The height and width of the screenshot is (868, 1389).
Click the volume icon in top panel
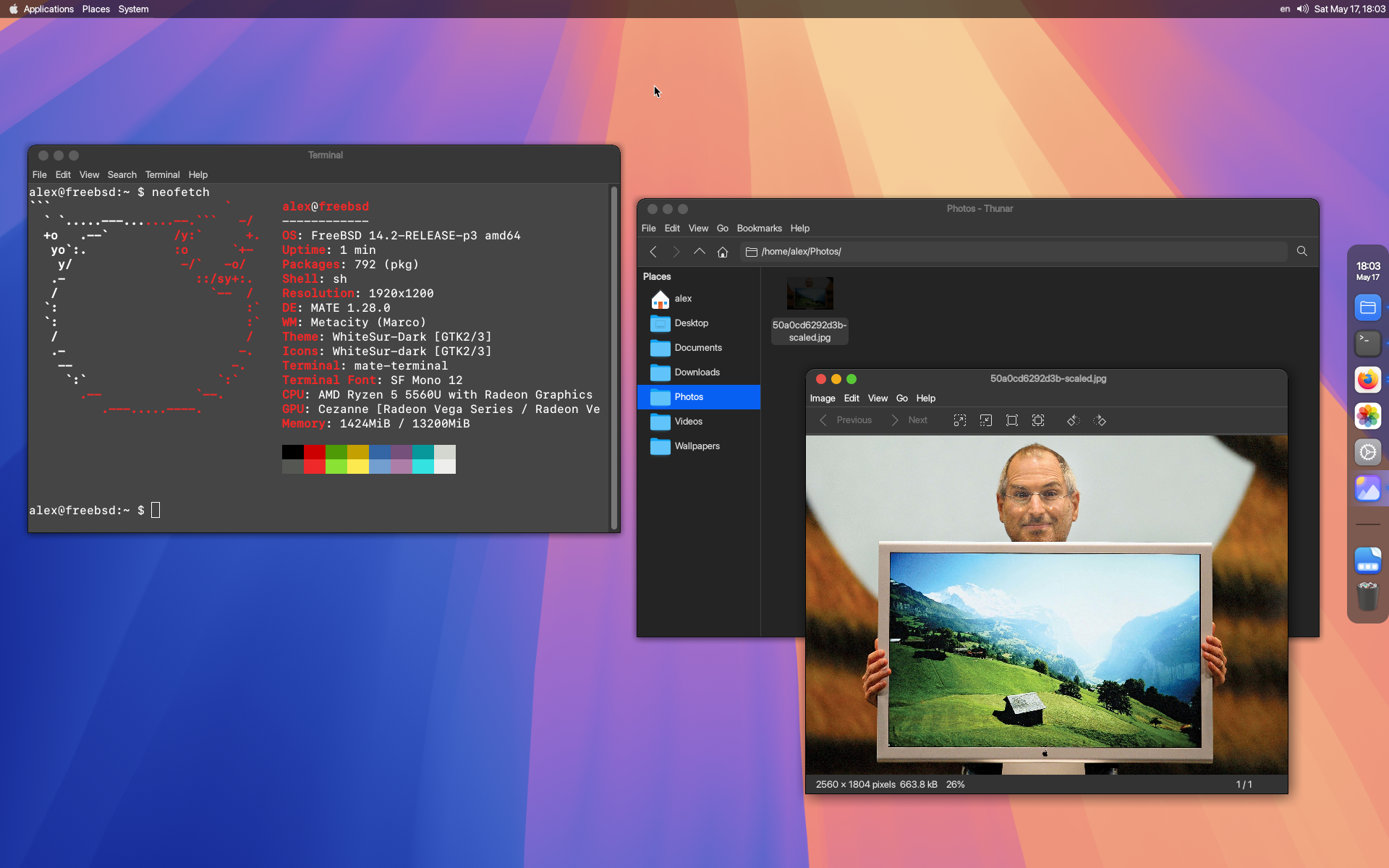click(x=1302, y=9)
